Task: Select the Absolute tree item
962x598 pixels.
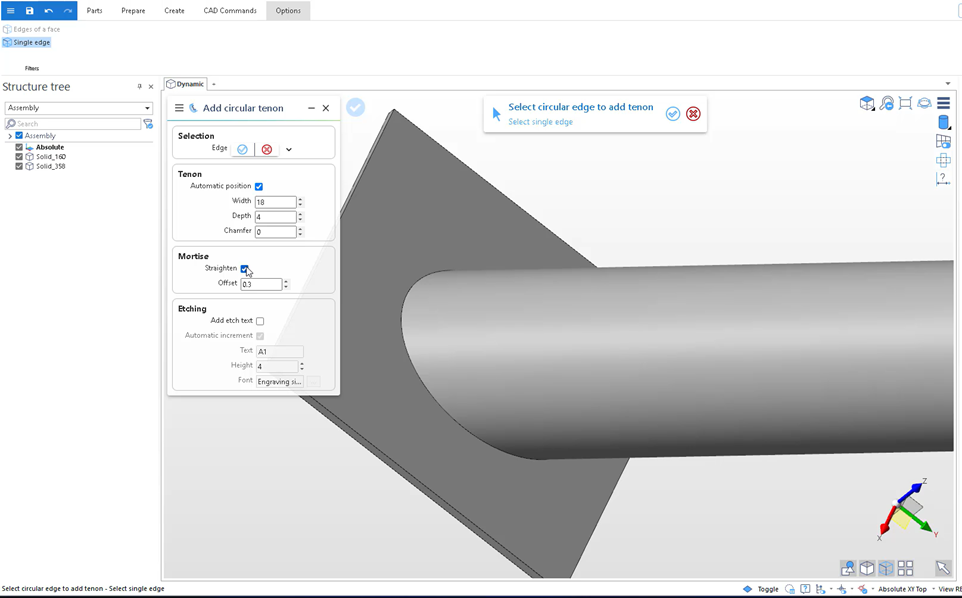Action: (x=50, y=147)
